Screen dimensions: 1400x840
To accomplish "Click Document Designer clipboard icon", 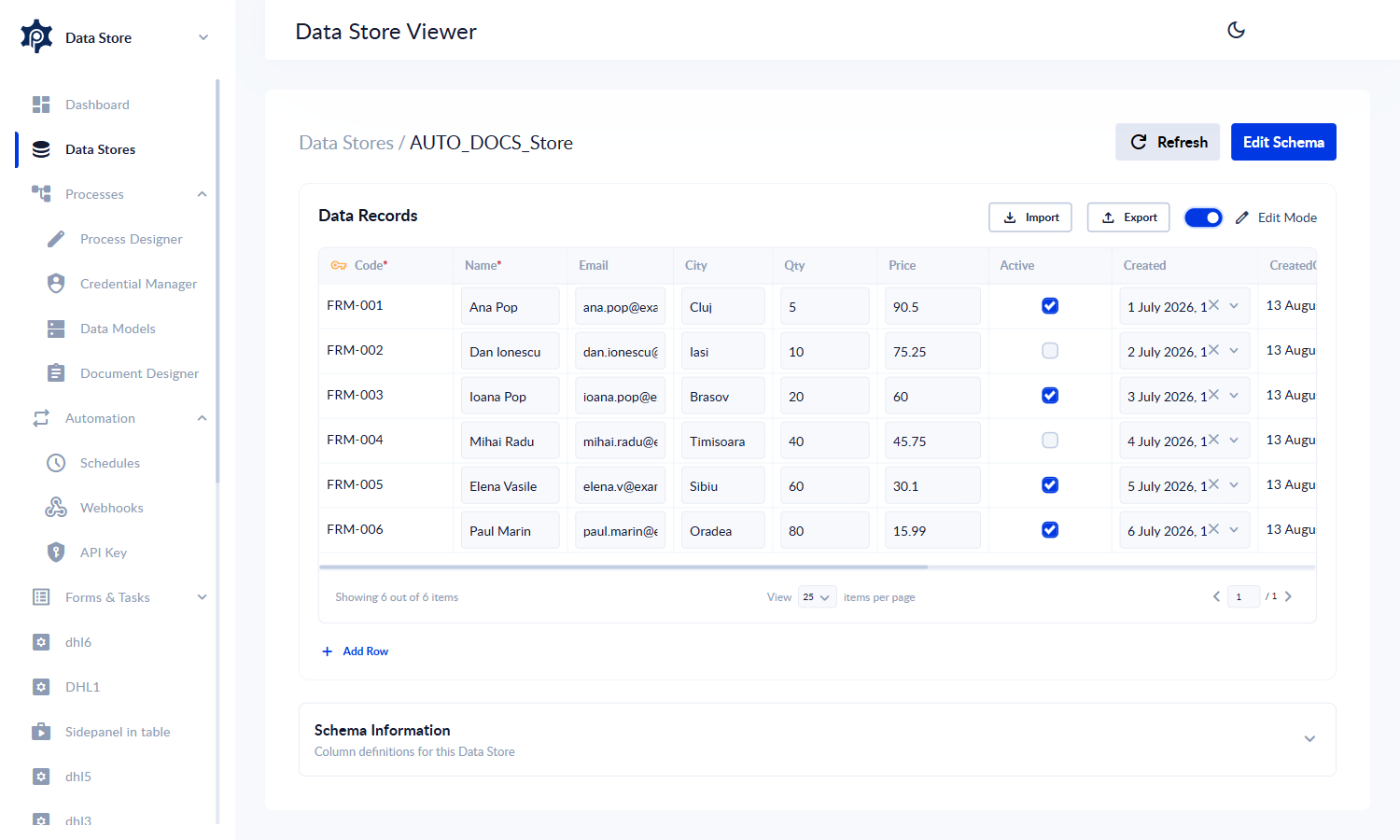I will [x=56, y=372].
